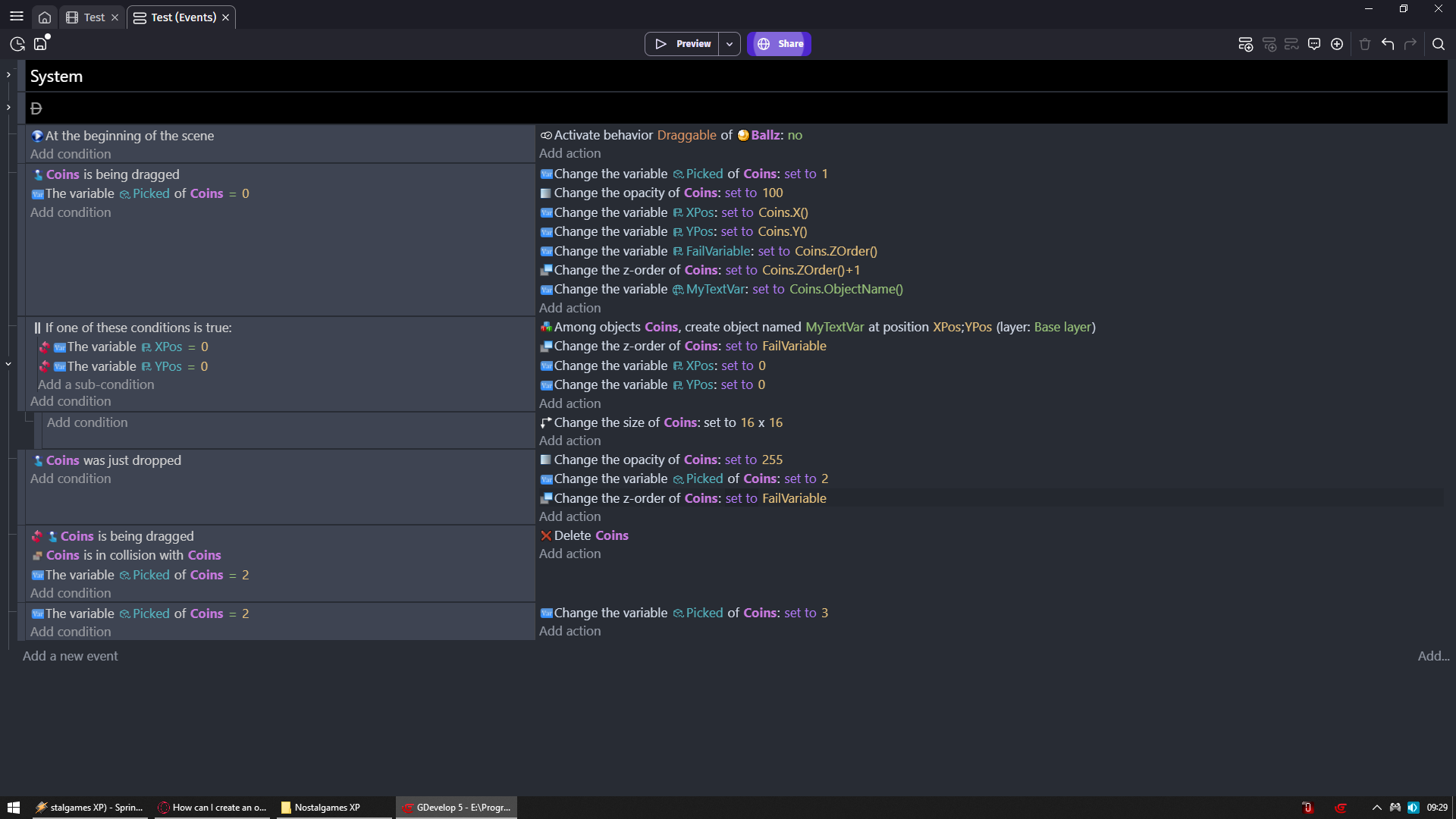1456x819 pixels.
Task: Redo the last change
Action: [1410, 44]
